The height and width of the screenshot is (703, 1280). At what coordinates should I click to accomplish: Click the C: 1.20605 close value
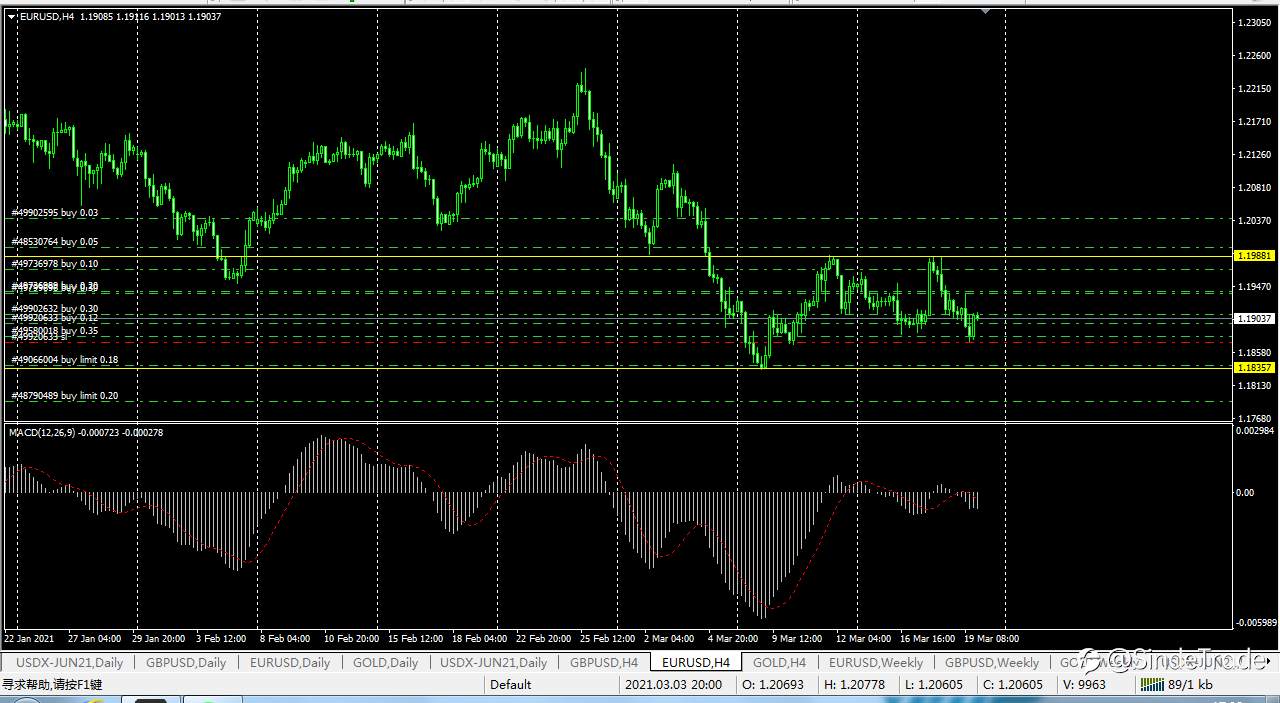pos(1013,685)
